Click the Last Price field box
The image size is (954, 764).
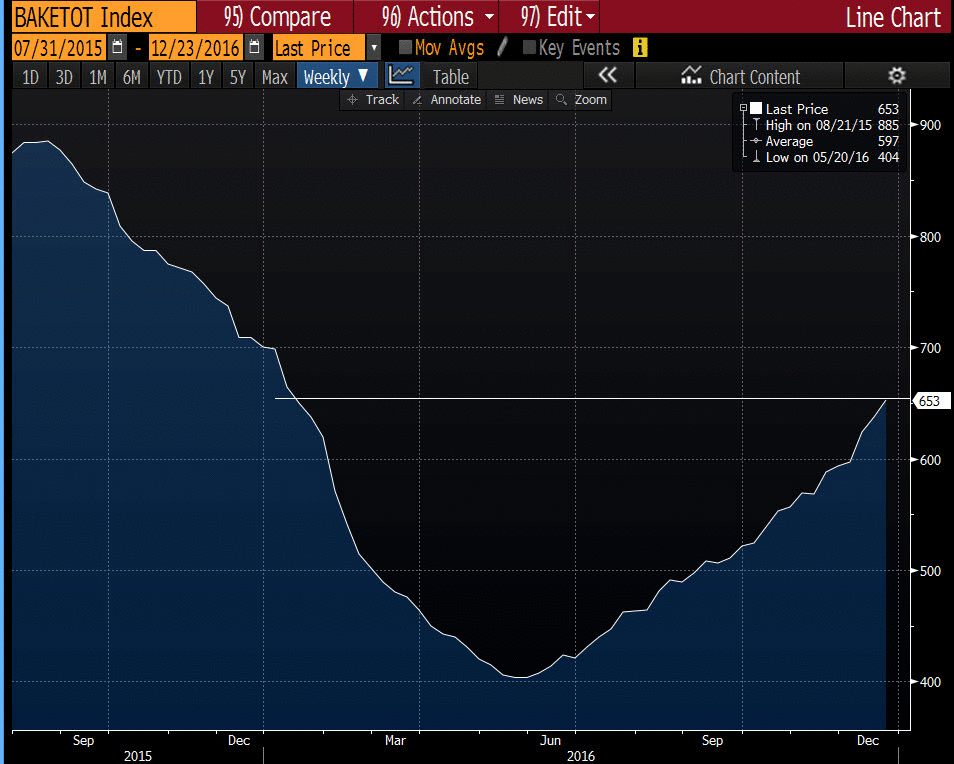tap(319, 47)
